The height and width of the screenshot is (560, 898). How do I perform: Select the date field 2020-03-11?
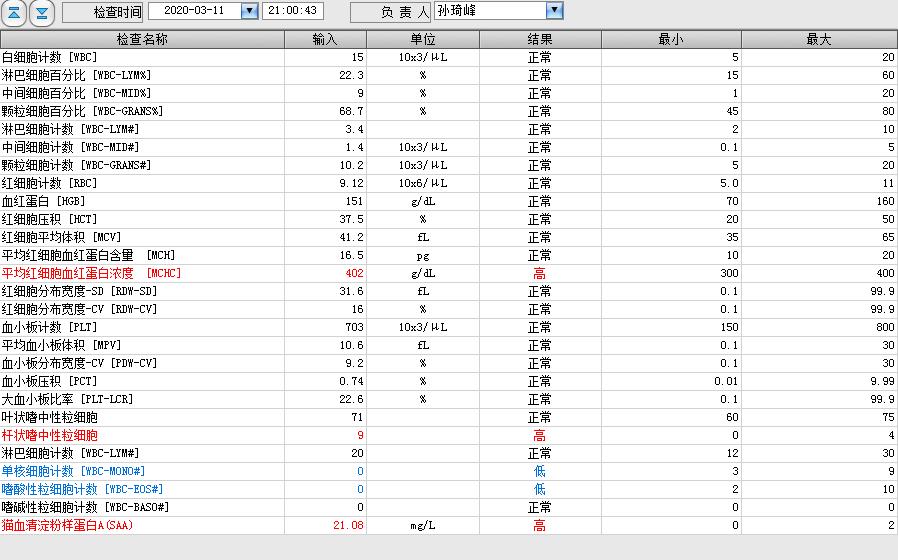[195, 11]
